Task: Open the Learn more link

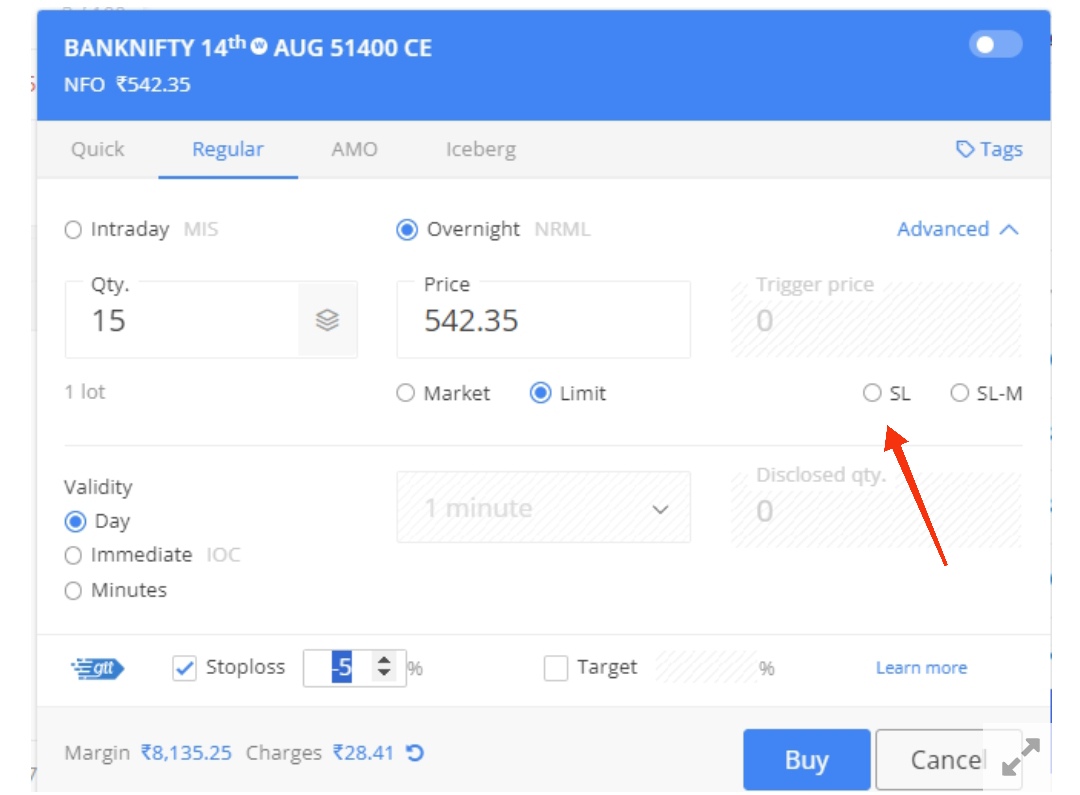Action: [922, 668]
